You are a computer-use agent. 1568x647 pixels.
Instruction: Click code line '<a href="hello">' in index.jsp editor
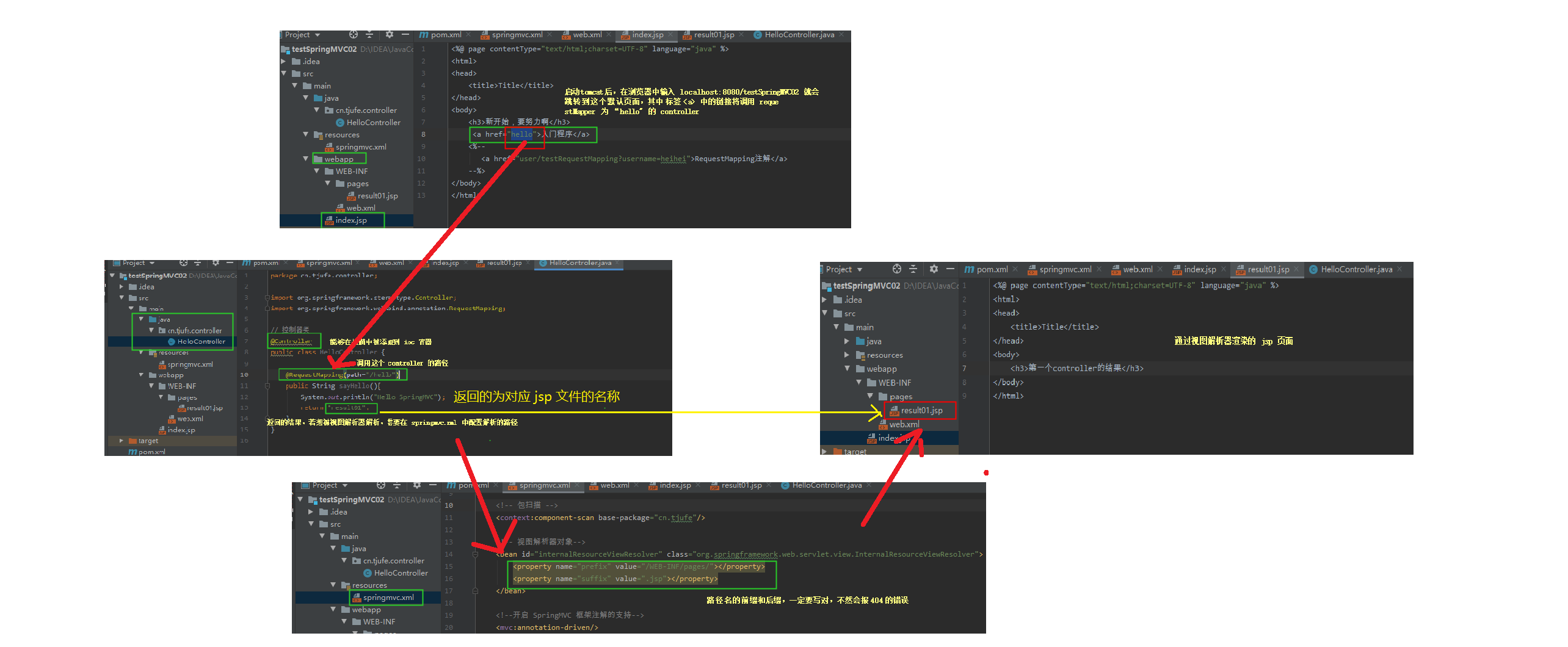click(x=531, y=134)
